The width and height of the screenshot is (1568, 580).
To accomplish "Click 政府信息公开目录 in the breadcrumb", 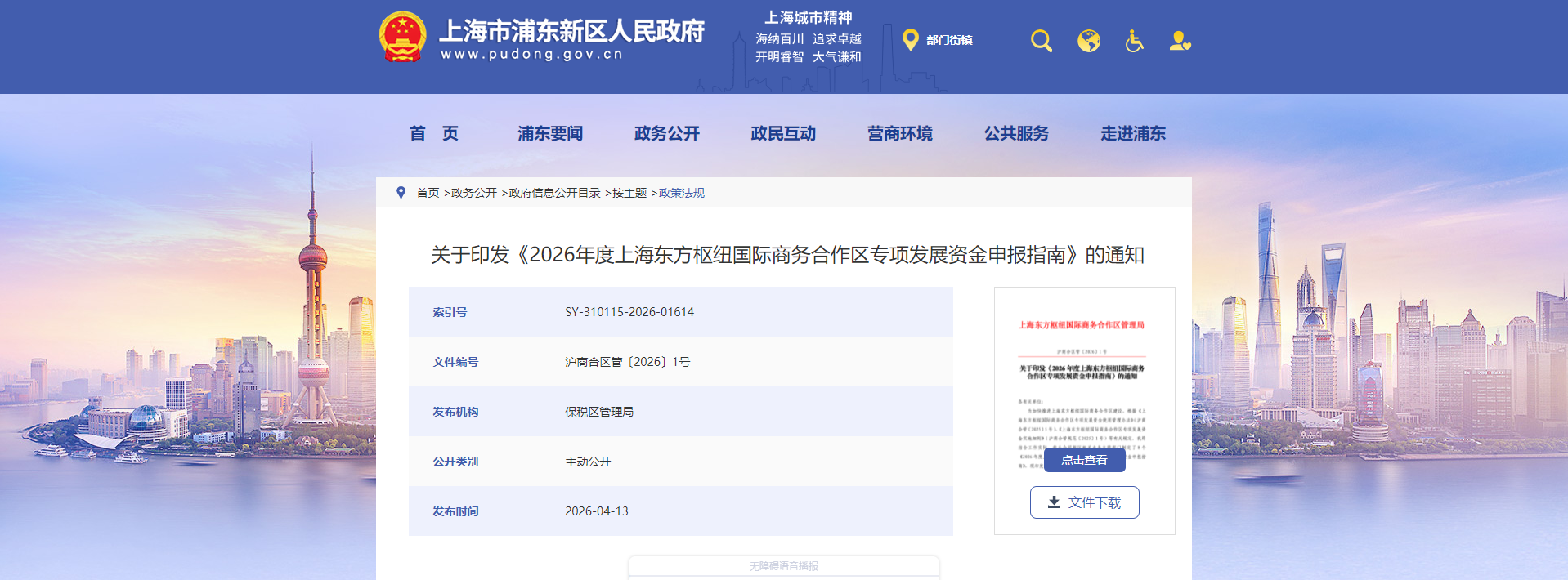I will pyautogui.click(x=554, y=193).
